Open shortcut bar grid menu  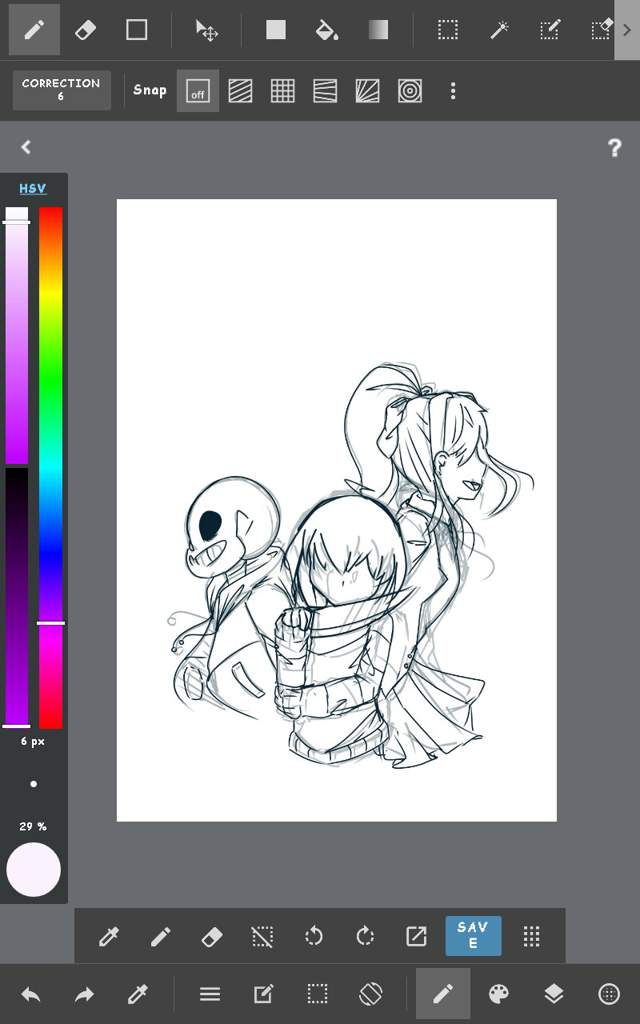[x=532, y=936]
